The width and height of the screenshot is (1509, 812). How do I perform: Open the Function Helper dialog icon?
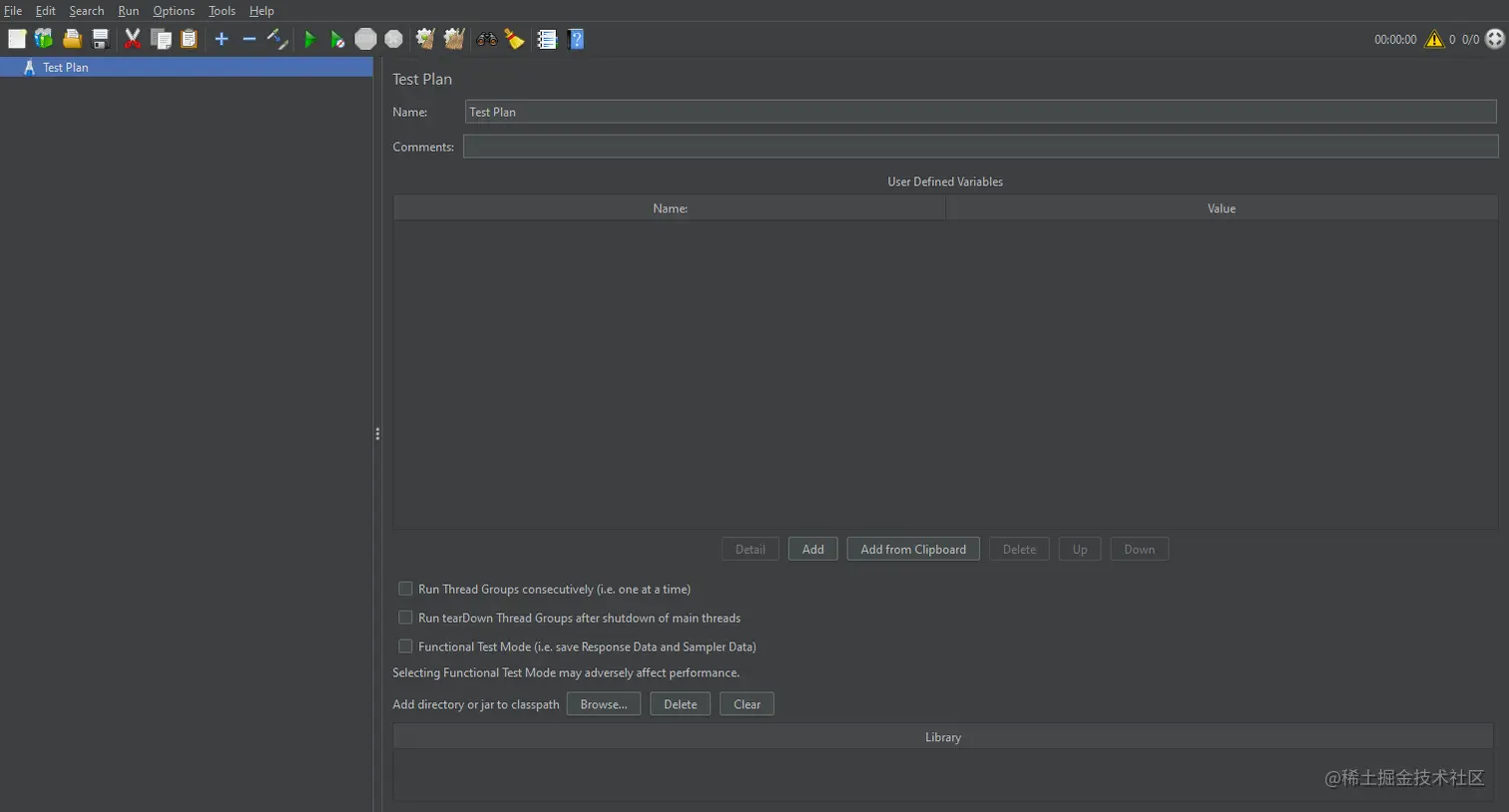pyautogui.click(x=547, y=39)
